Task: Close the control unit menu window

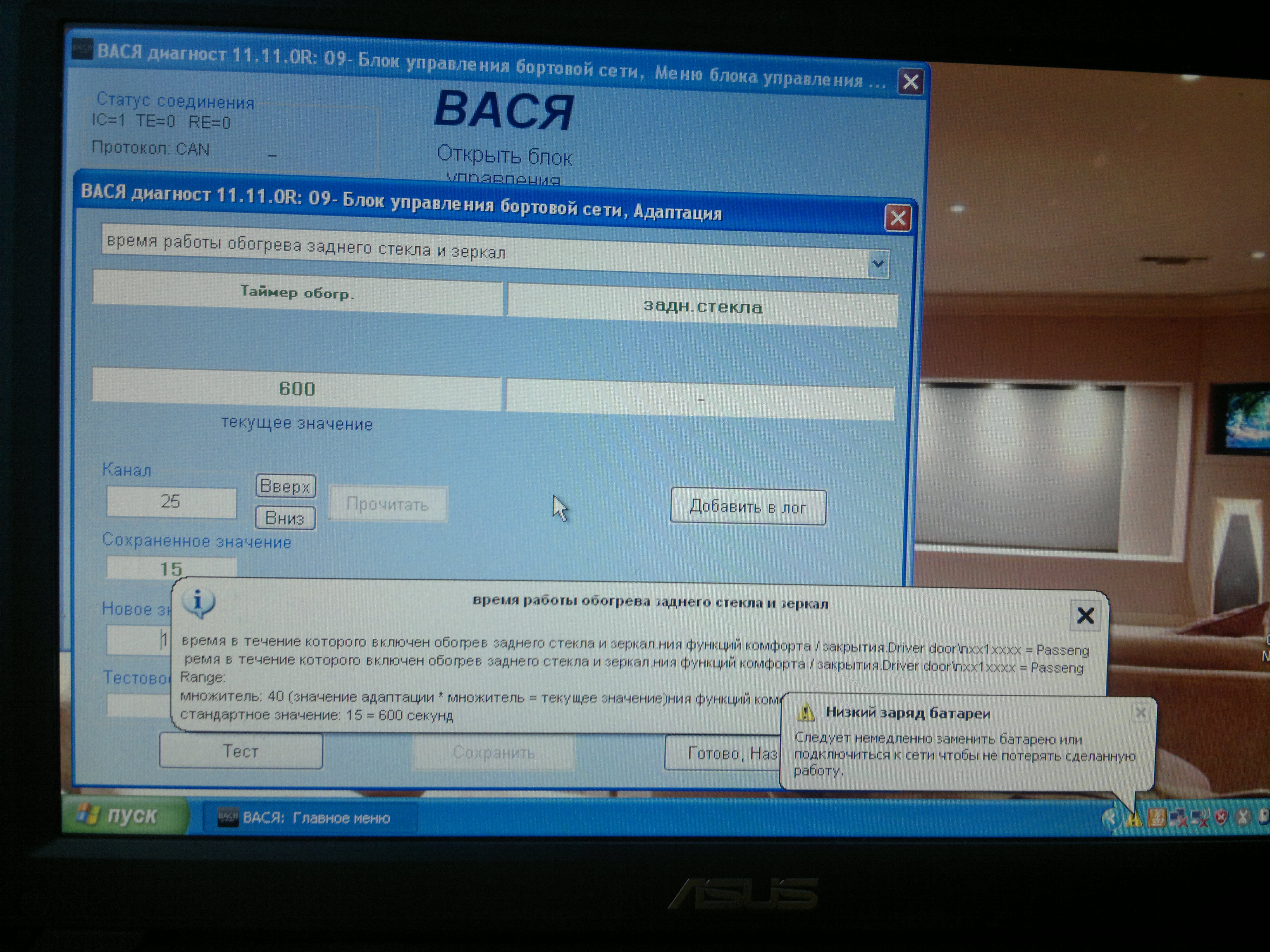Action: (911, 81)
